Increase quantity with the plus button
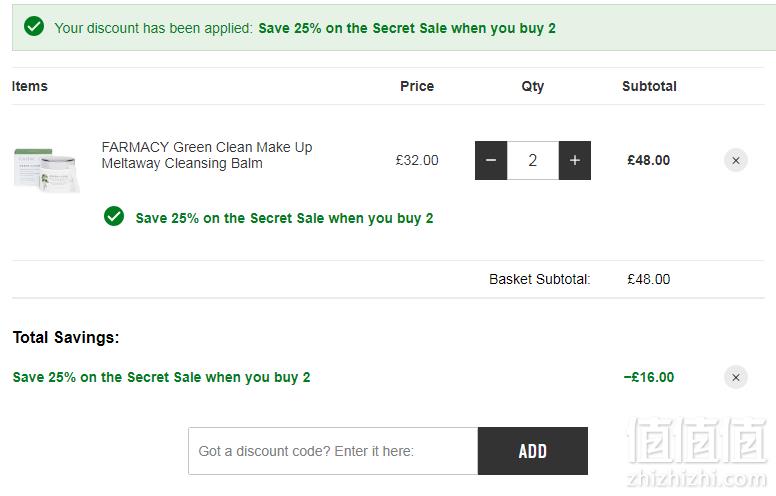776x496 pixels. tap(575, 160)
